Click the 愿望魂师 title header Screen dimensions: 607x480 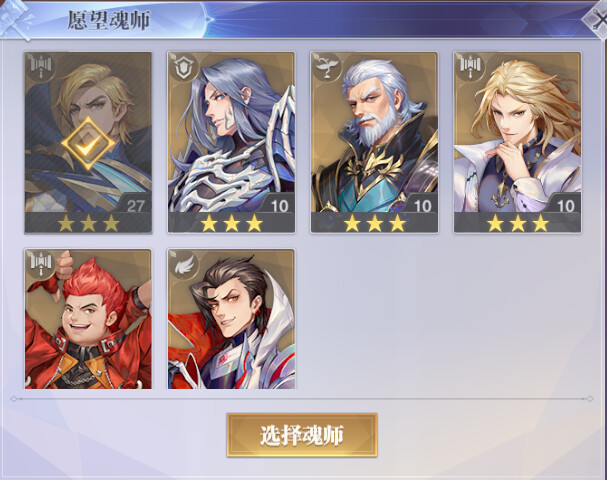(109, 21)
